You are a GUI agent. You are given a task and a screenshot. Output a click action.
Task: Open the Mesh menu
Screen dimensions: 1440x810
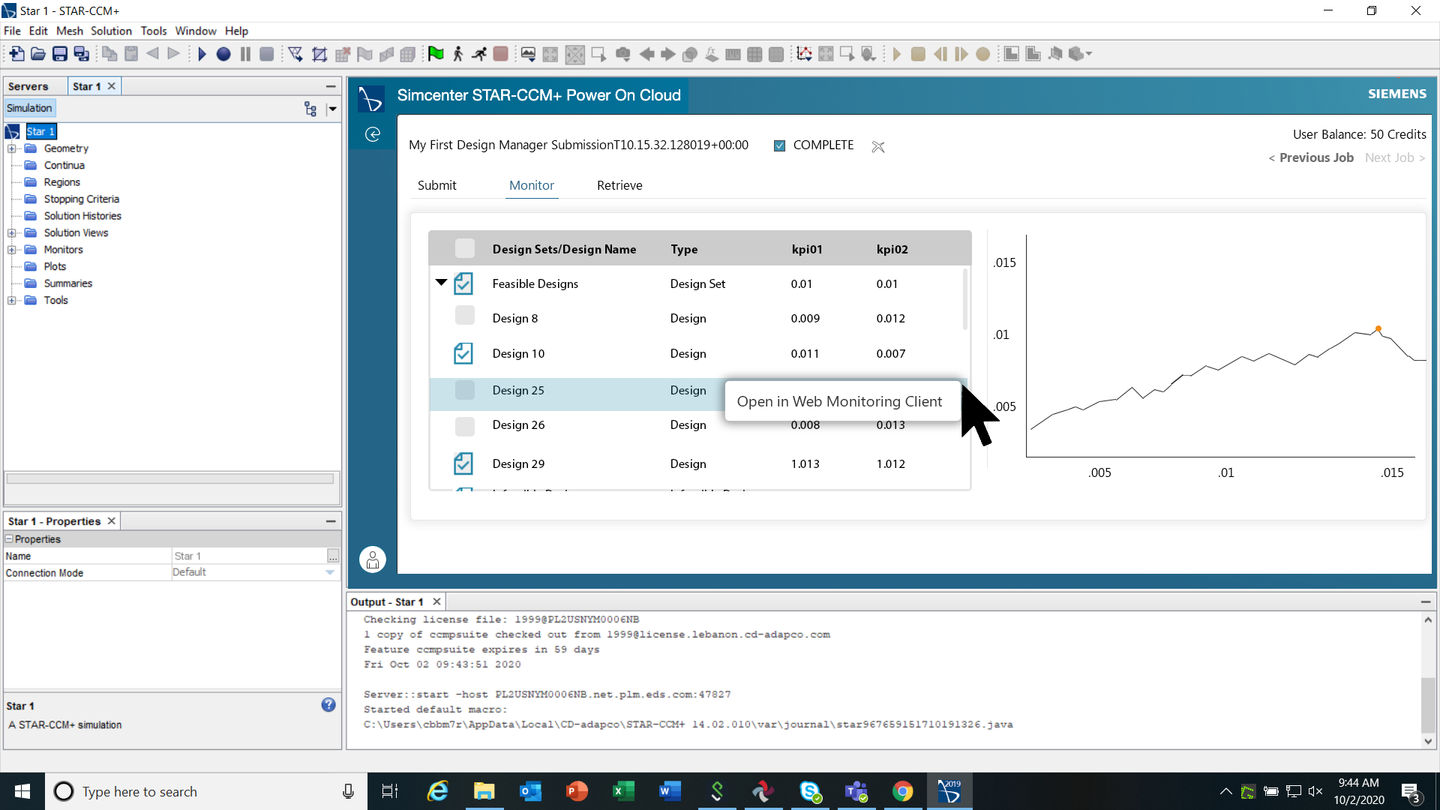click(69, 31)
